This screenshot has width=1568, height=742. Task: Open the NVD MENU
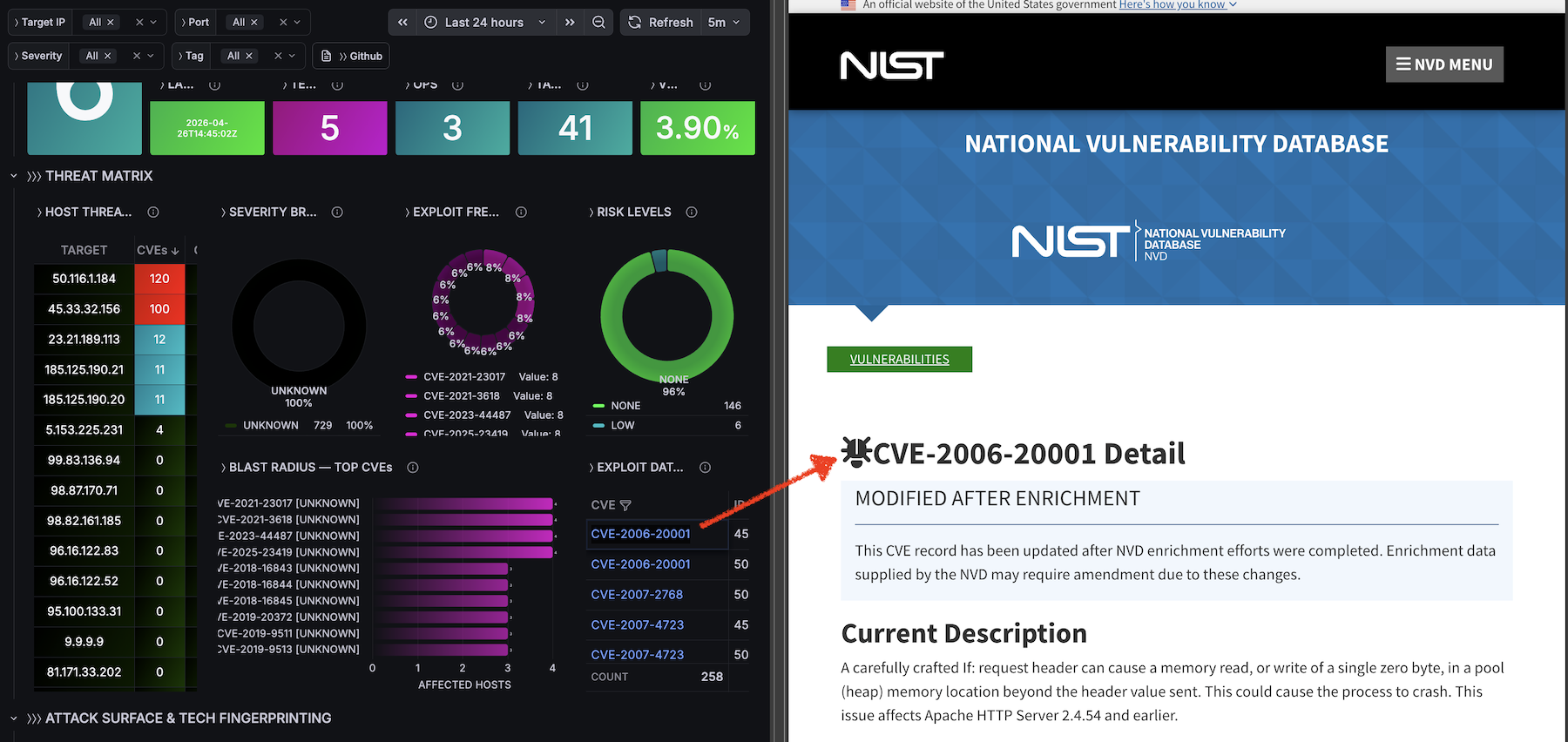[1444, 64]
